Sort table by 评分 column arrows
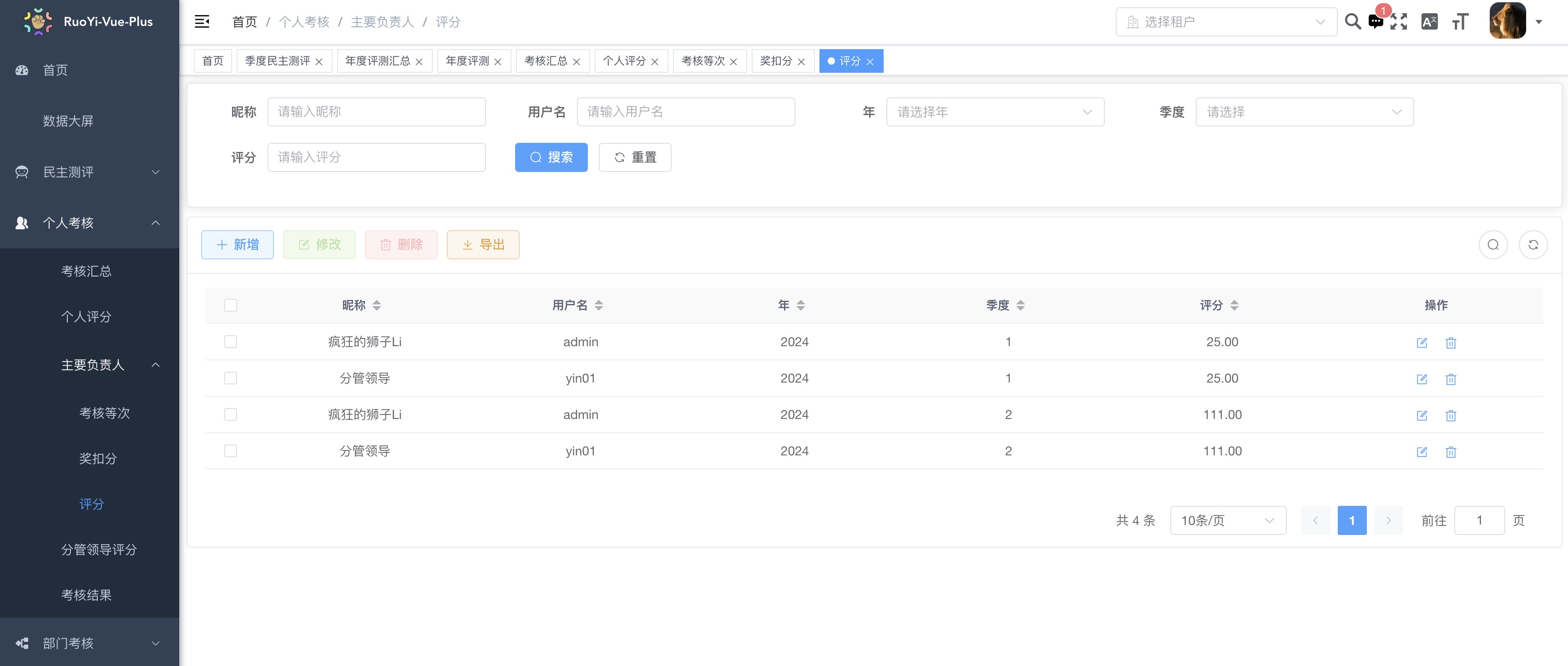Viewport: 1568px width, 666px height. pyautogui.click(x=1234, y=306)
